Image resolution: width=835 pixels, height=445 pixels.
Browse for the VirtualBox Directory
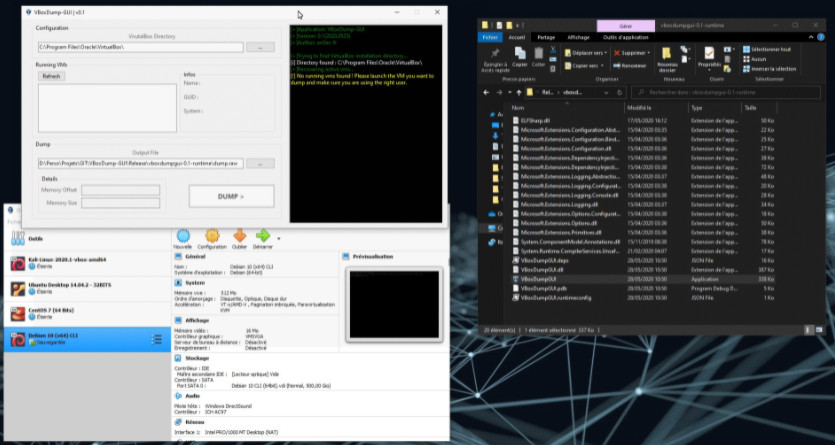(260, 47)
